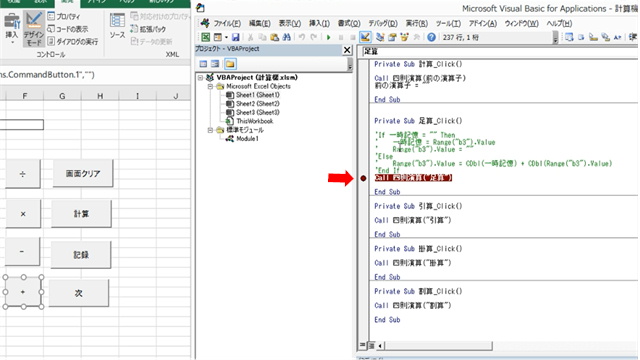
Task: Select Module1 in project tree
Action: [x=247, y=139]
